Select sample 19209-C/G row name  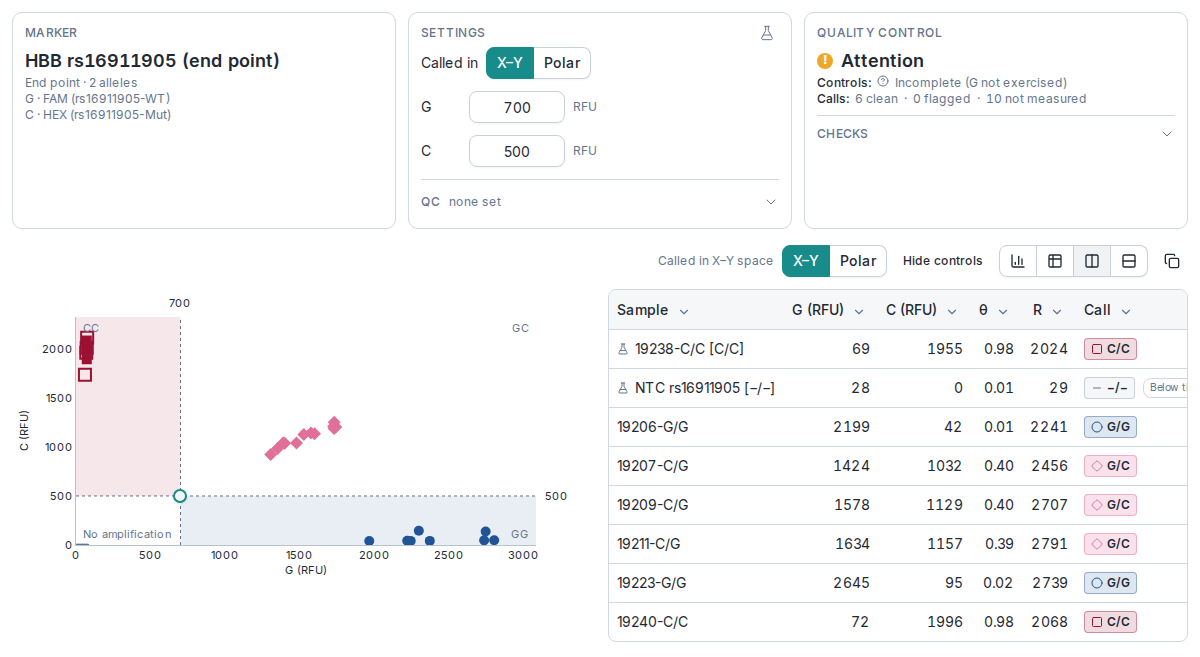coord(652,505)
